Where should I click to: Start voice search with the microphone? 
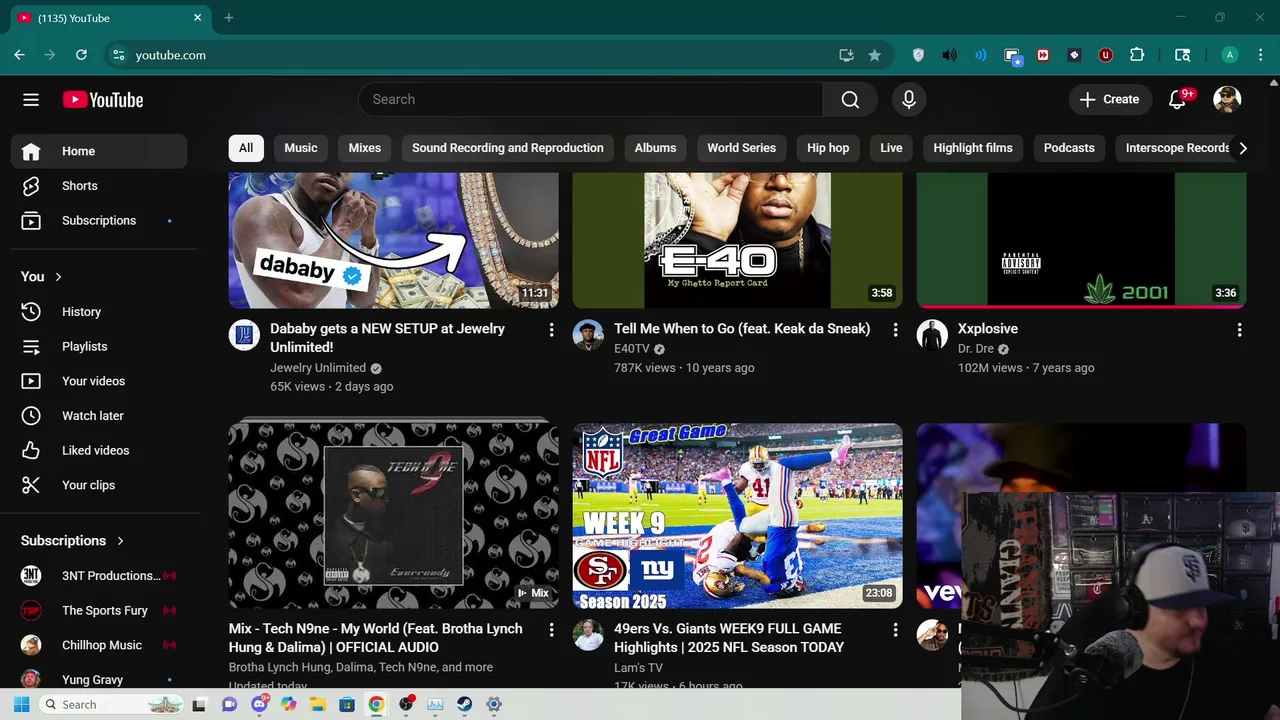909,99
